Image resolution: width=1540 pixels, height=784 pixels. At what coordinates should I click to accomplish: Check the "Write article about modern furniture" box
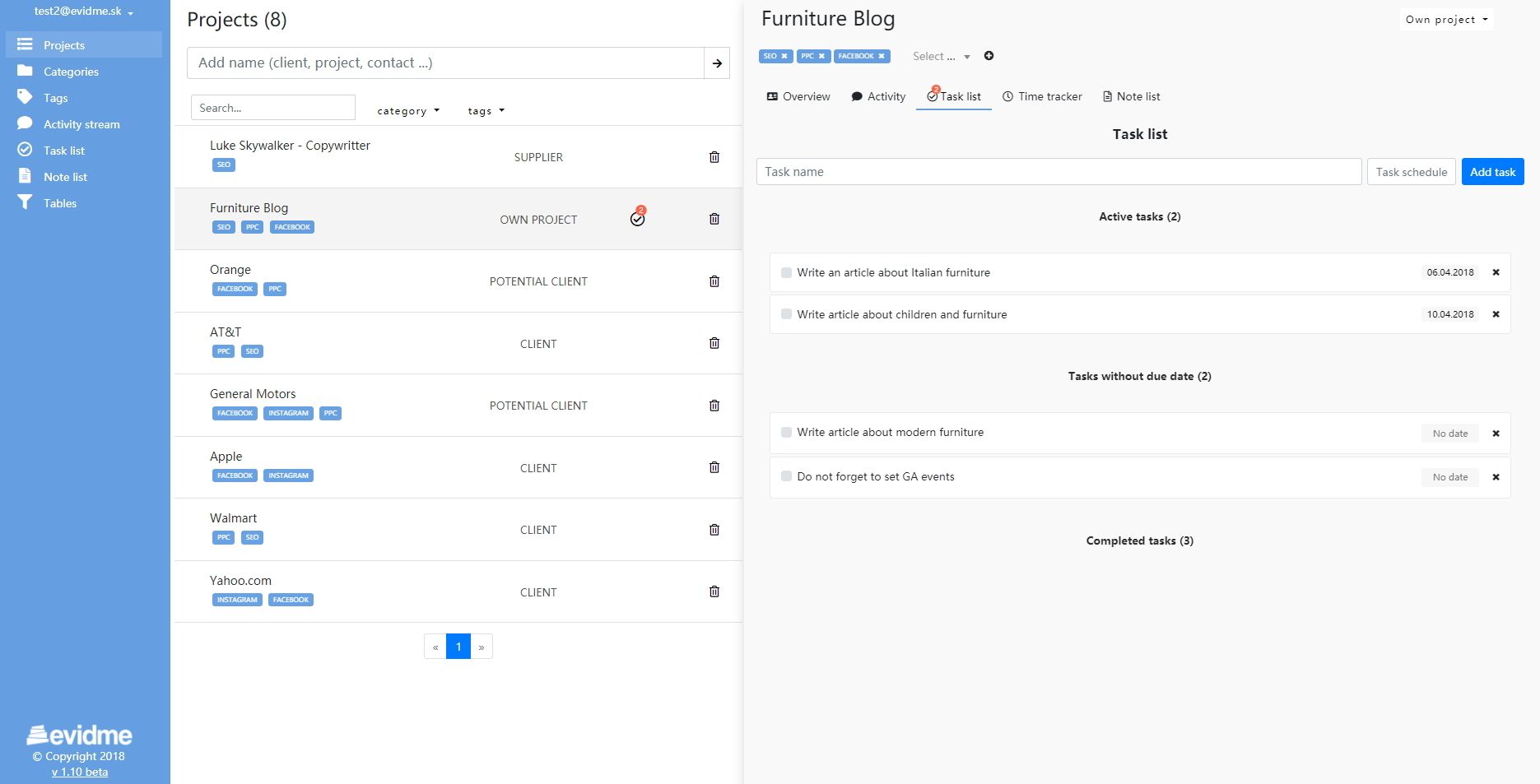point(786,432)
